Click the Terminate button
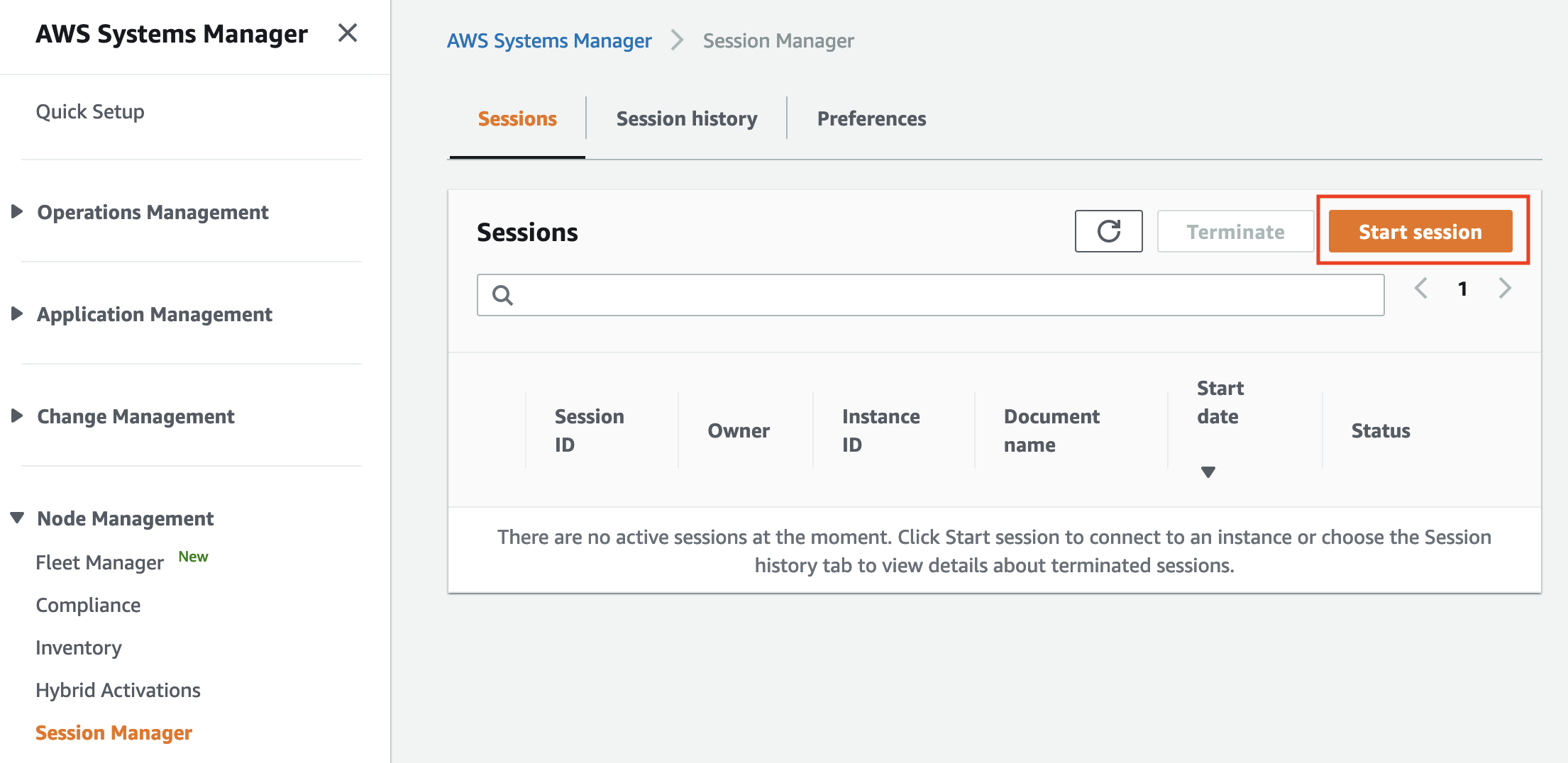This screenshot has height=763, width=1568. 1235,230
